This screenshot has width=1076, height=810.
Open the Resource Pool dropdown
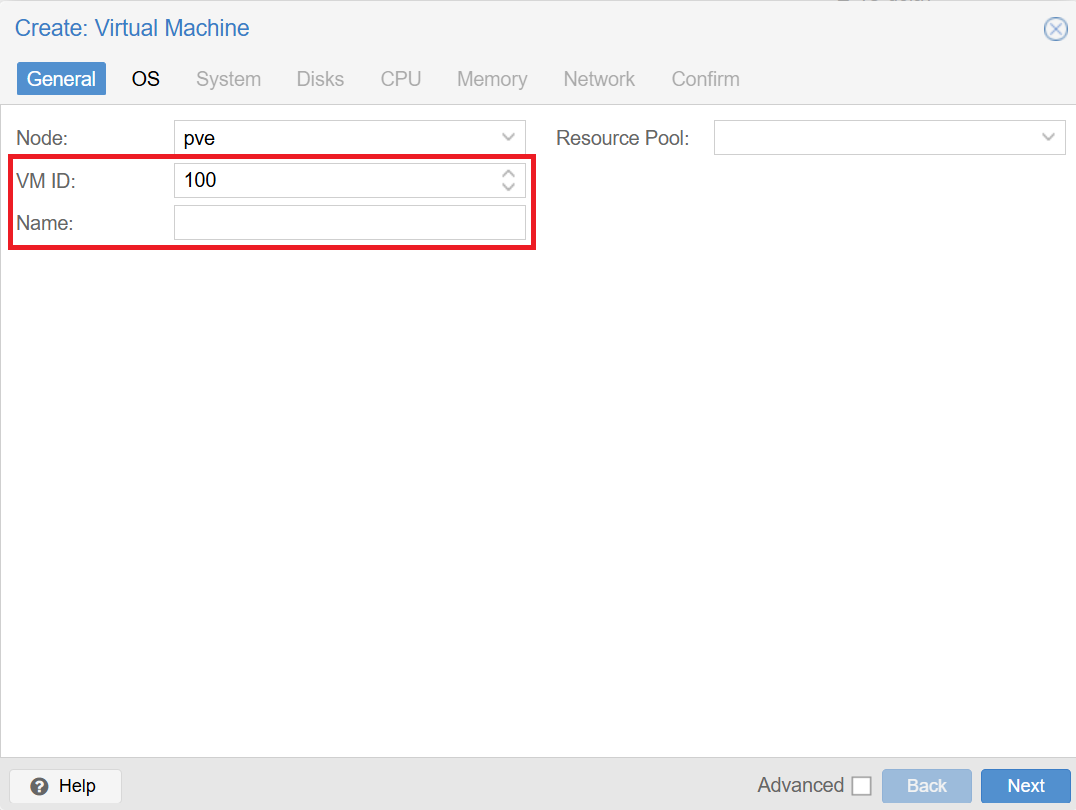click(1048, 138)
